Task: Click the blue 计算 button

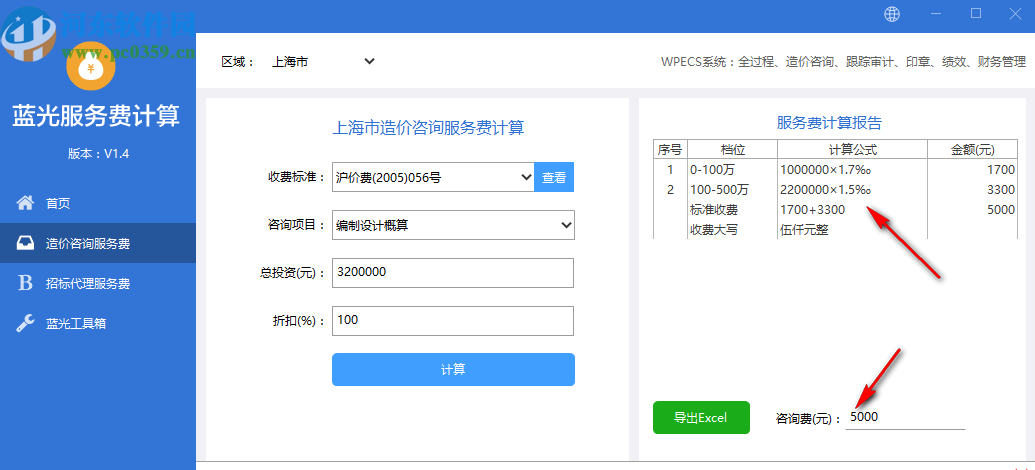Action: [x=453, y=369]
